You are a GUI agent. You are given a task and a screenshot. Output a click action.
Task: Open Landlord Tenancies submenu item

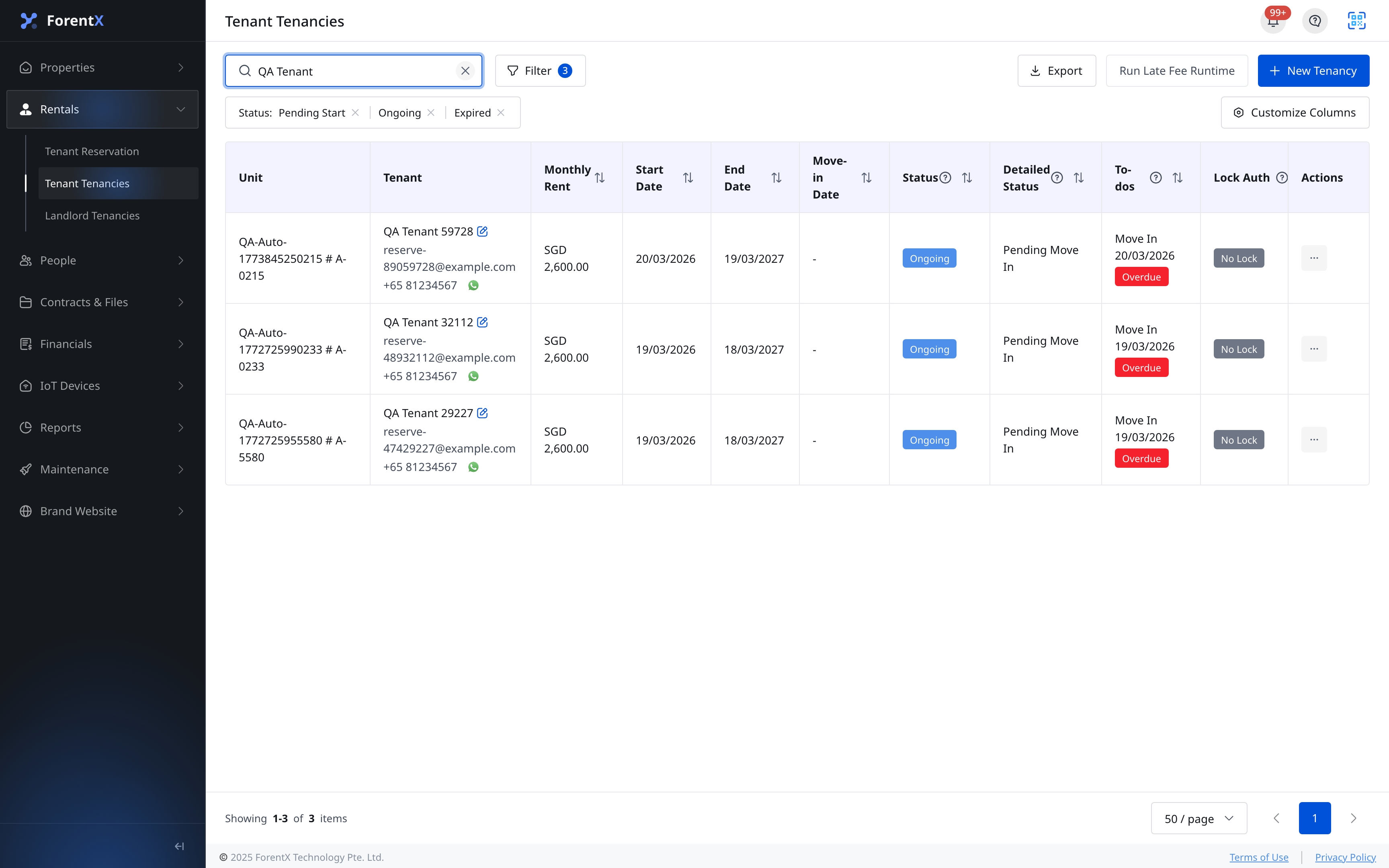click(118, 216)
